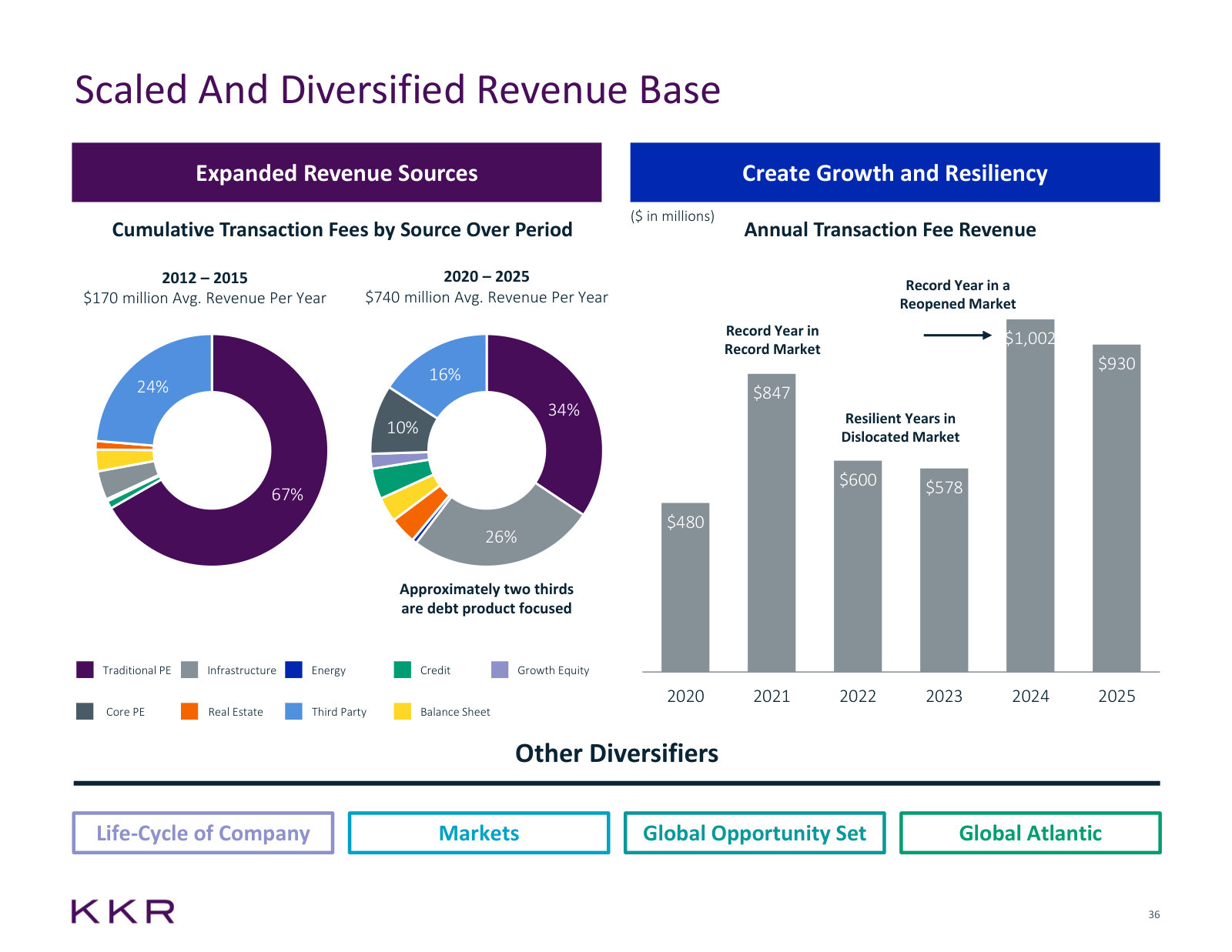Image resolution: width=1232 pixels, height=952 pixels.
Task: Click 'Approximately two thirds are debt product focused'
Action: point(487,598)
